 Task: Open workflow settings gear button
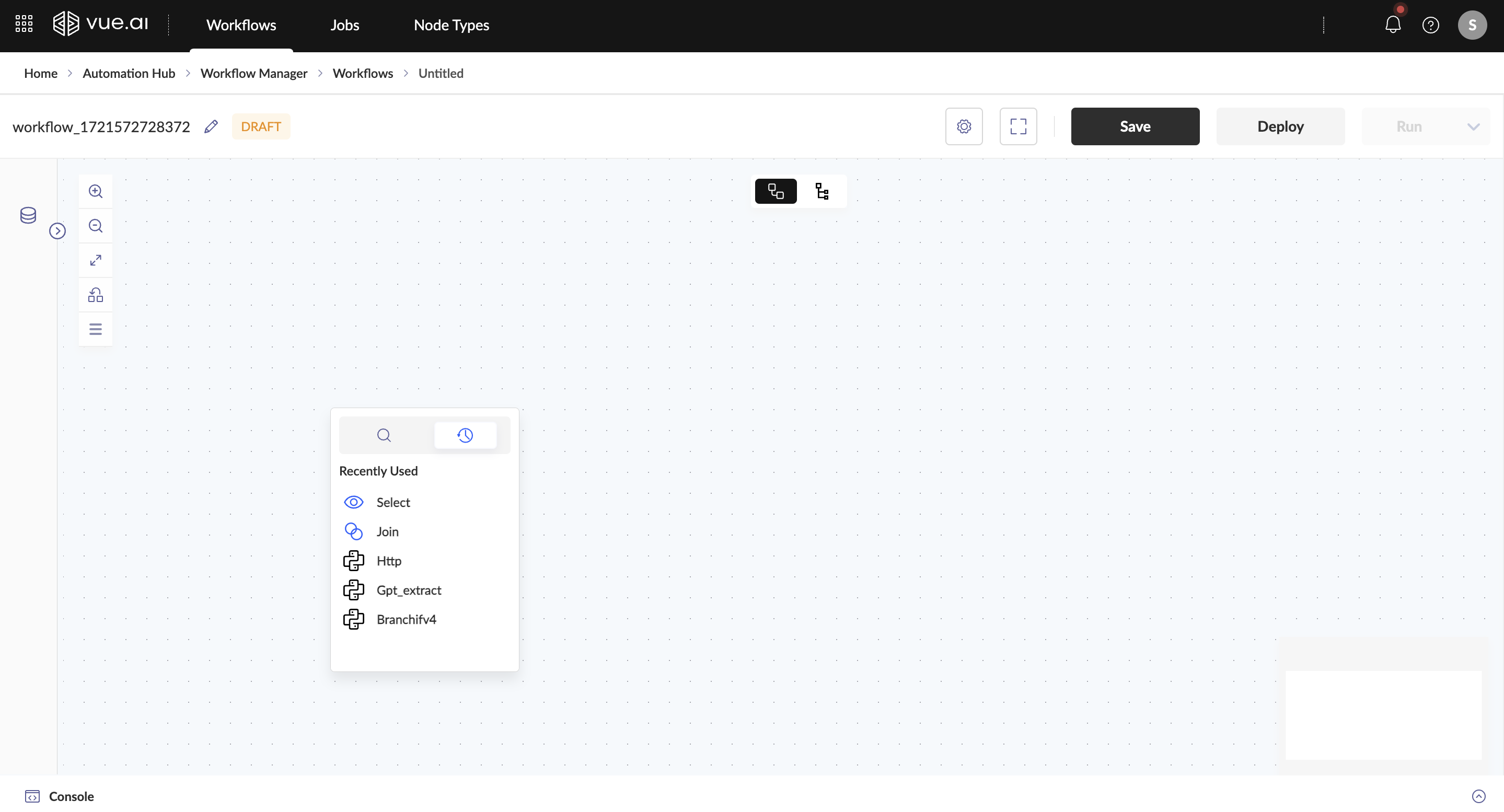click(963, 126)
